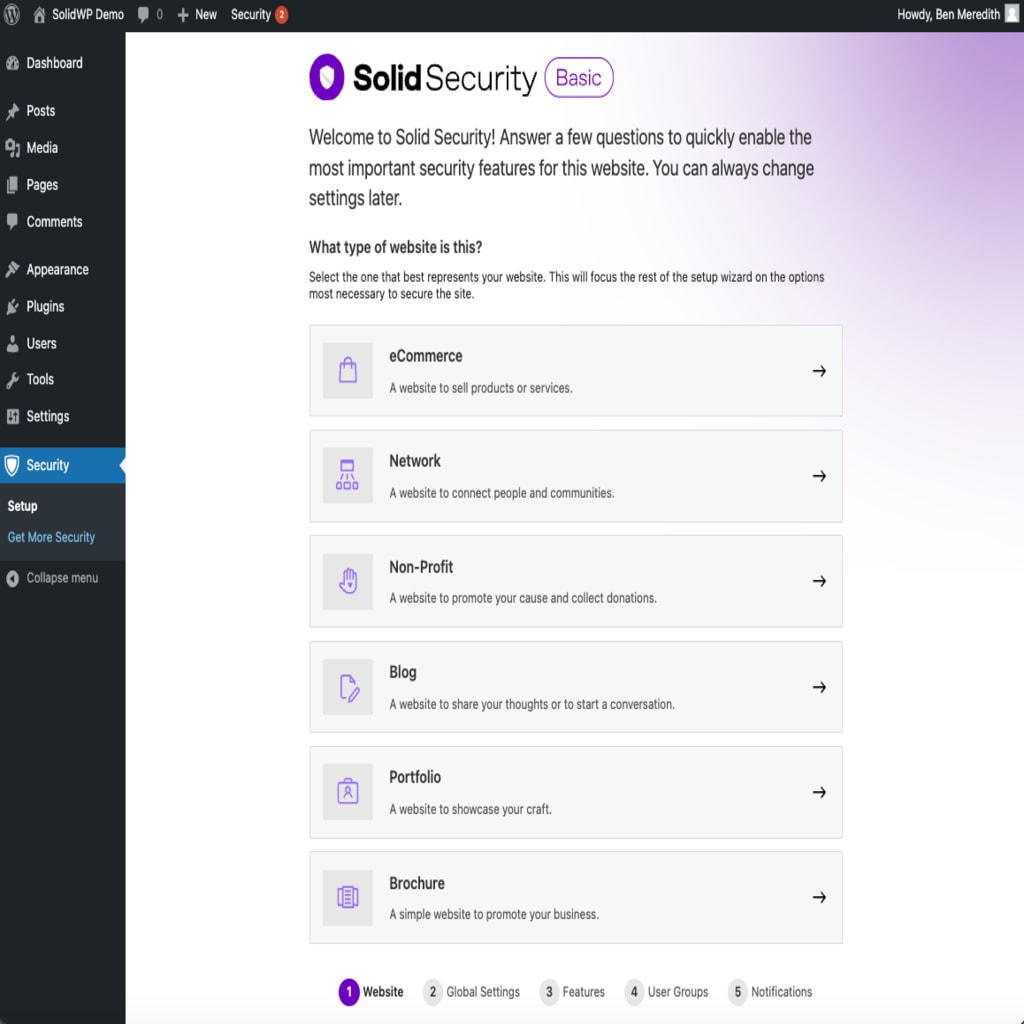The image size is (1024, 1024).
Task: Open the SolidWP Demo home icon
Action: 39,14
